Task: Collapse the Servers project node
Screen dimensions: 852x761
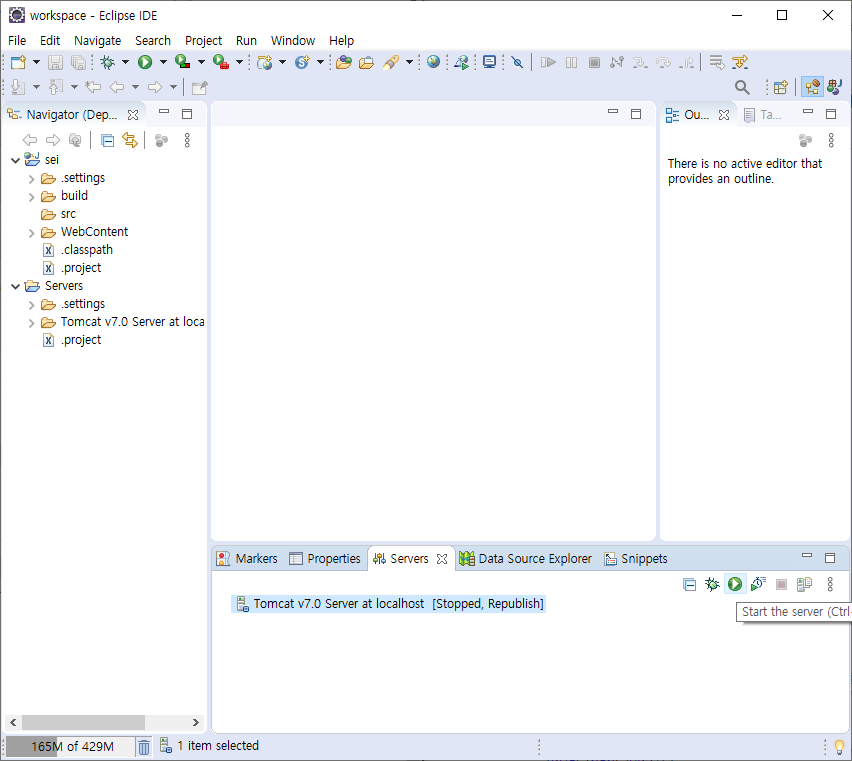Action: coord(16,286)
